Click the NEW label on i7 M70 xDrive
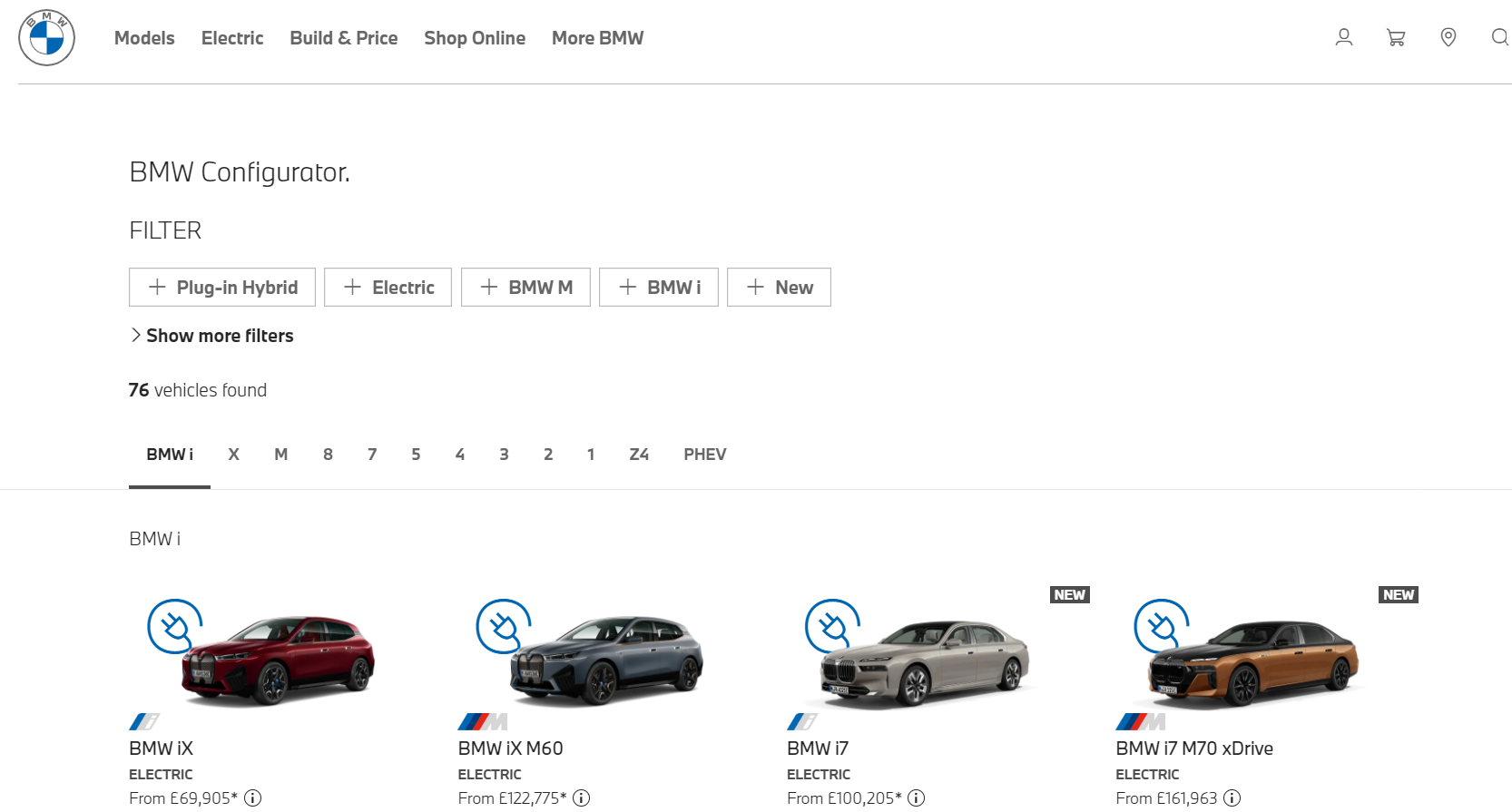The image size is (1512, 812). (x=1399, y=595)
